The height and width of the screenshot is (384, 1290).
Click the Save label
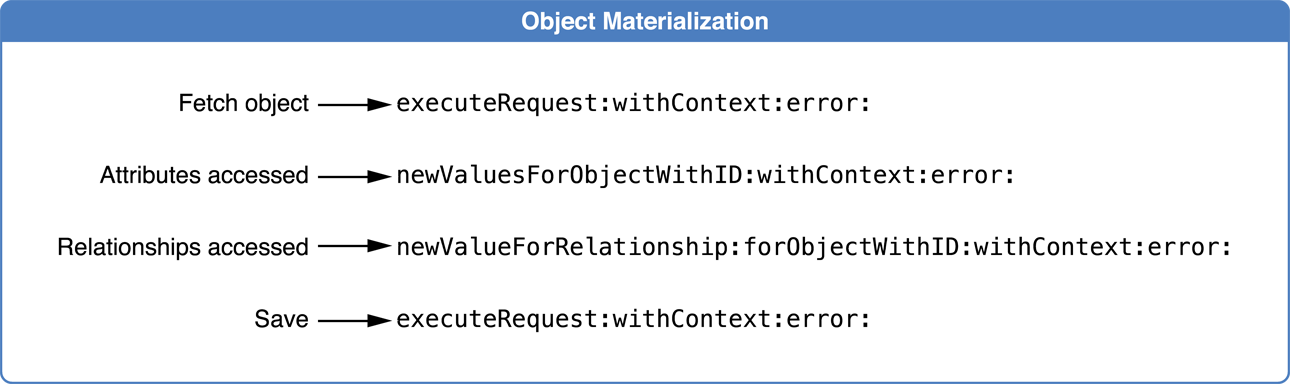(281, 320)
